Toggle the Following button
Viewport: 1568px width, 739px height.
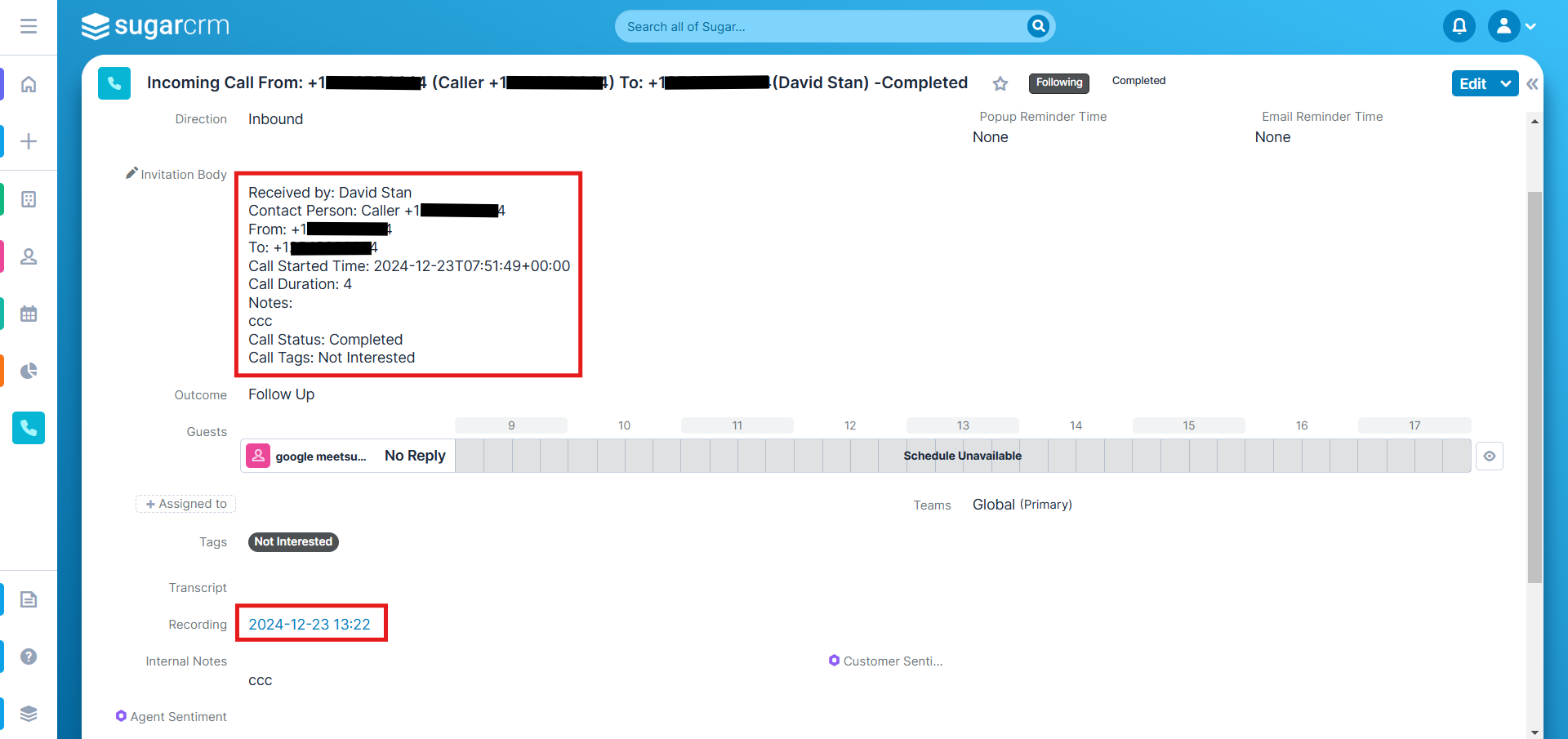pyautogui.click(x=1059, y=82)
